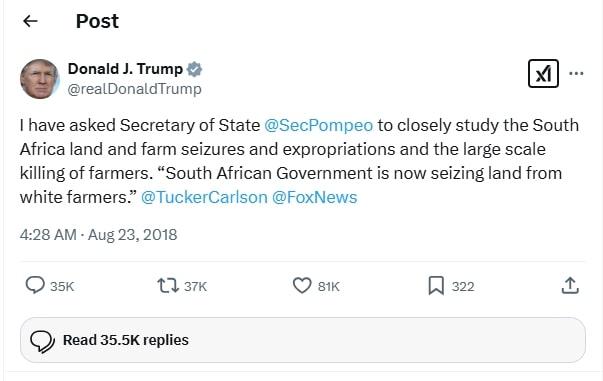This screenshot has width=603, height=381.
Task: Click the 81K likes count
Action: click(x=329, y=287)
